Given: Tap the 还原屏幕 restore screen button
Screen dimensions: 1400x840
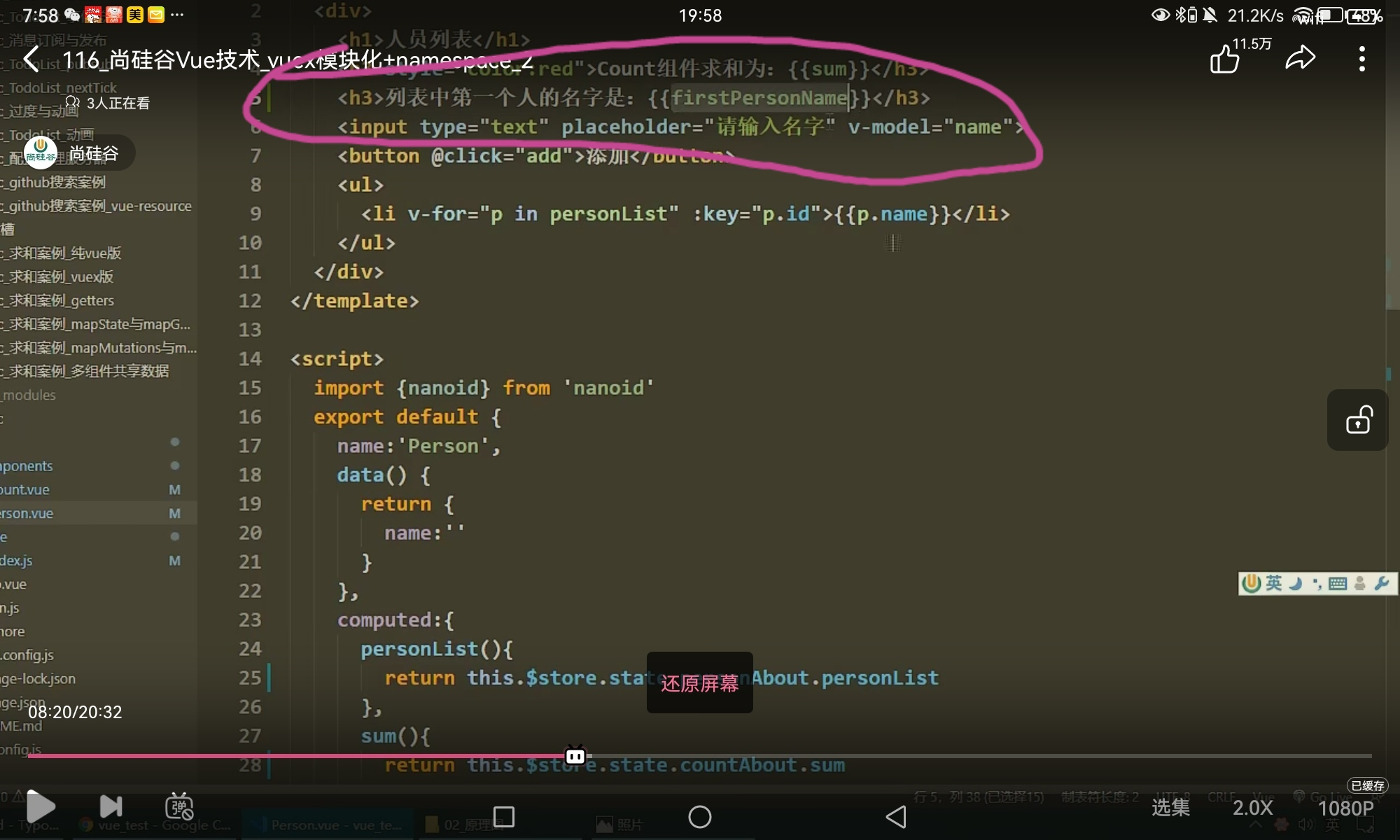Looking at the screenshot, I should tap(699, 682).
